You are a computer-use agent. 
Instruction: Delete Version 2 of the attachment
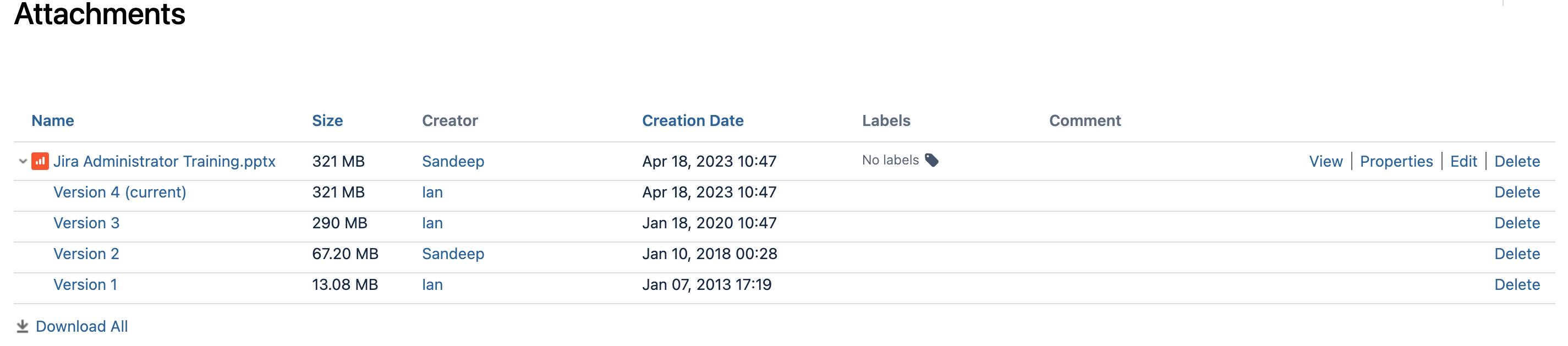pyautogui.click(x=1517, y=254)
